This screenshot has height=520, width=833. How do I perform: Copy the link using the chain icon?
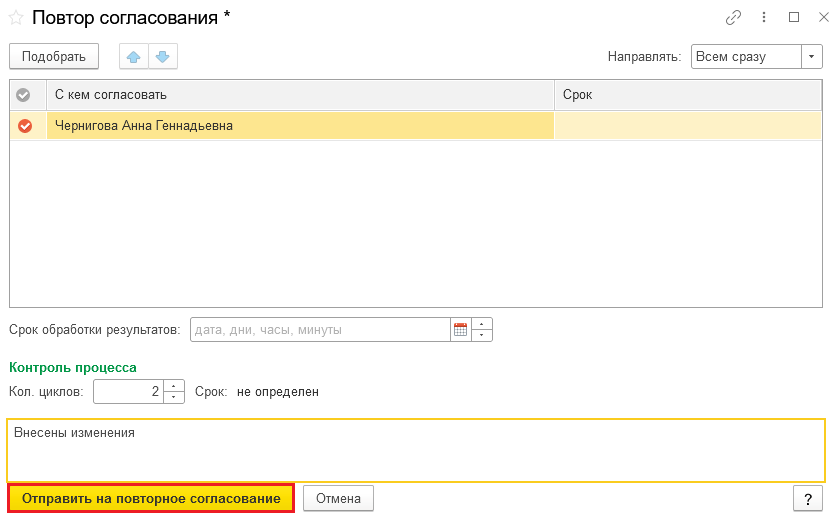[x=734, y=17]
